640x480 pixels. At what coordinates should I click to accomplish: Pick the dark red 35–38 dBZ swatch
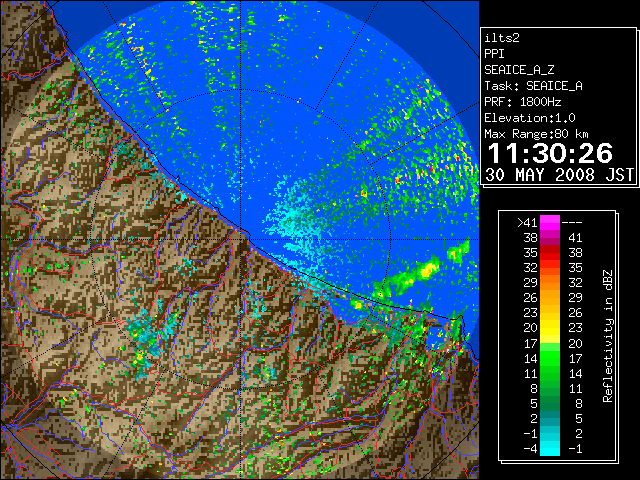click(550, 253)
